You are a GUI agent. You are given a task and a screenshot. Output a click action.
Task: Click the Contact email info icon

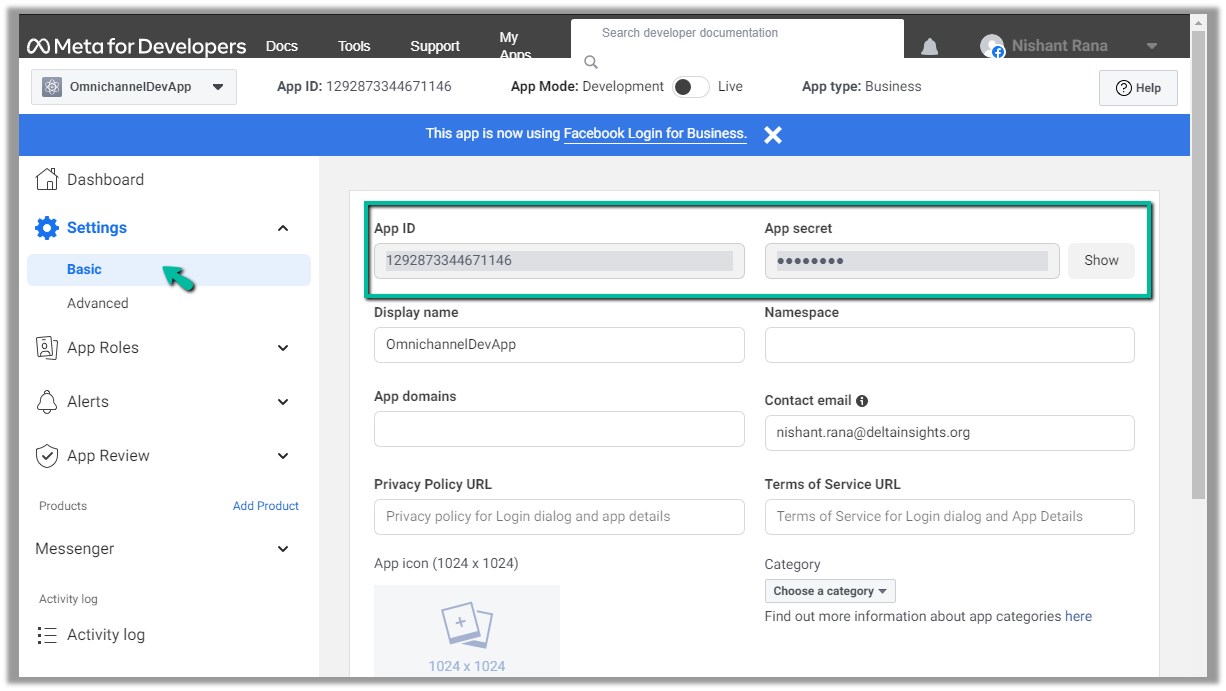(x=862, y=401)
